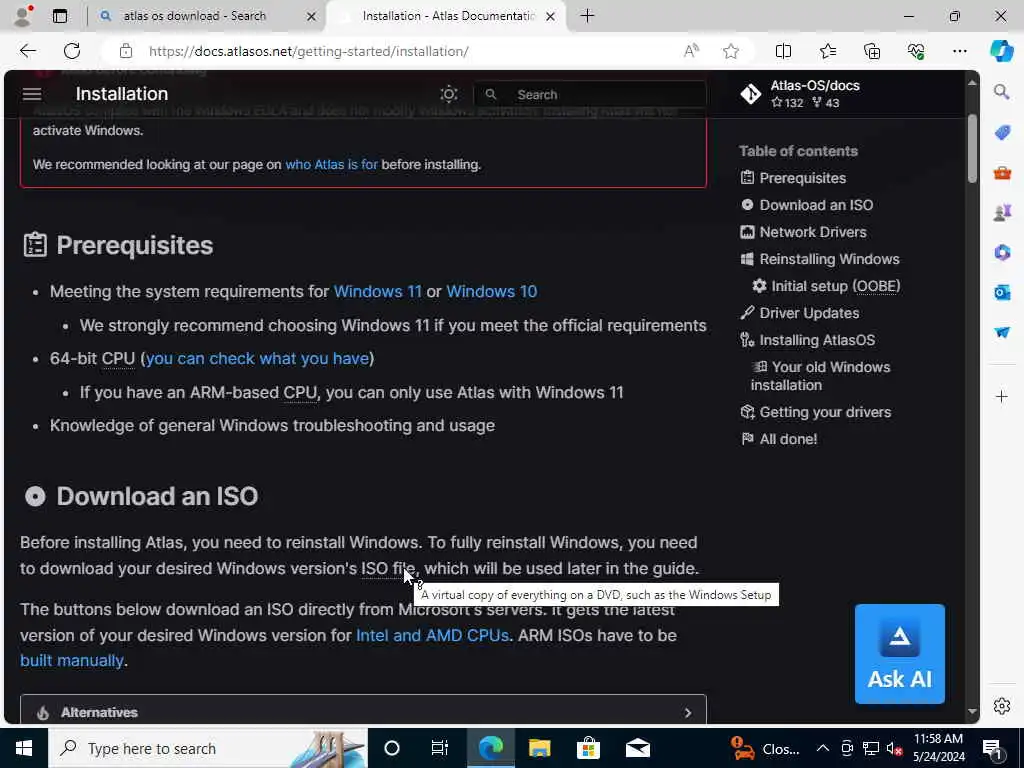
Task: Jump to Prerequisites in table of contents
Action: 793,178
